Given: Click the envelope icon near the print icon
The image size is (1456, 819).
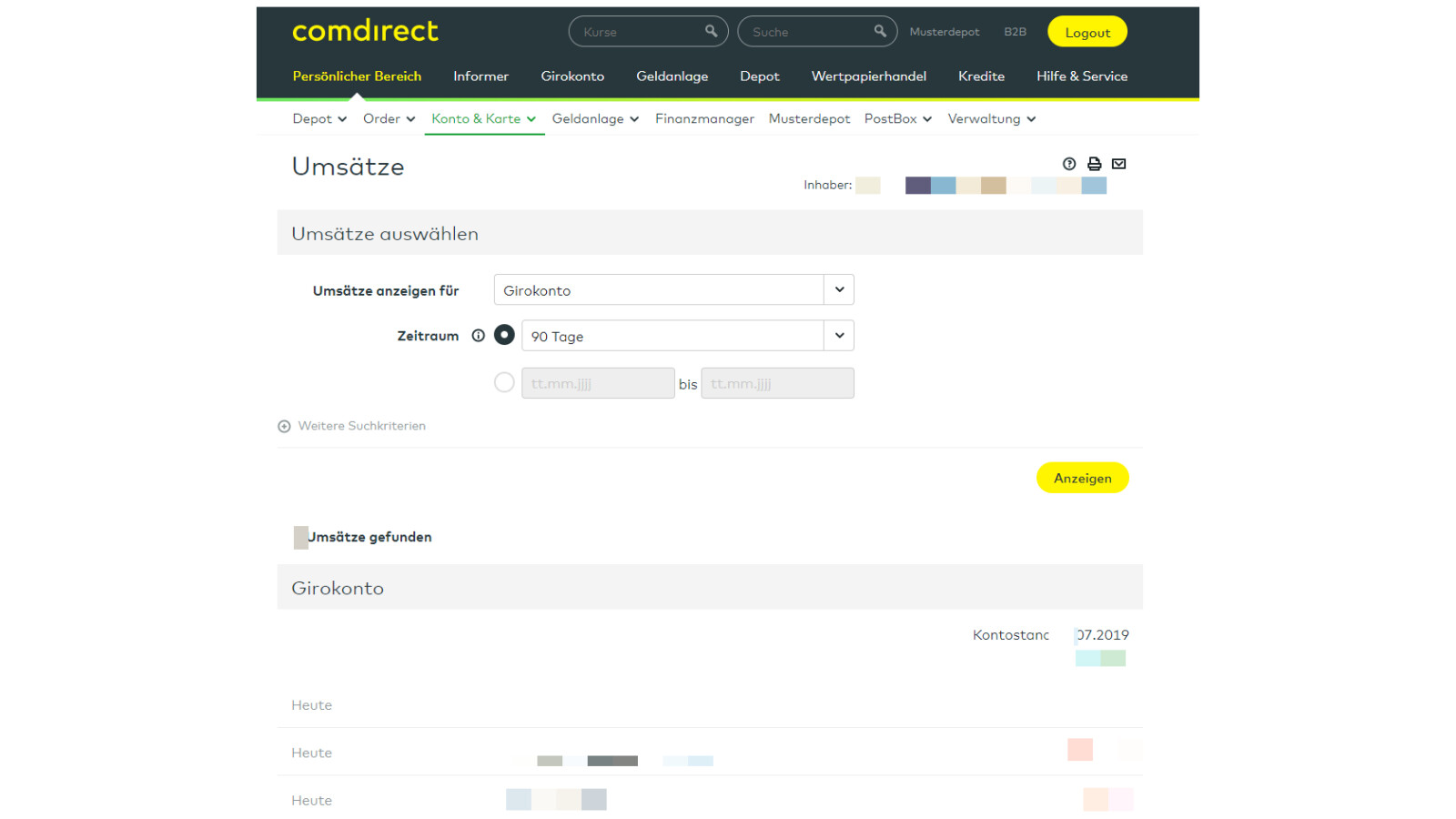Looking at the screenshot, I should (1119, 164).
